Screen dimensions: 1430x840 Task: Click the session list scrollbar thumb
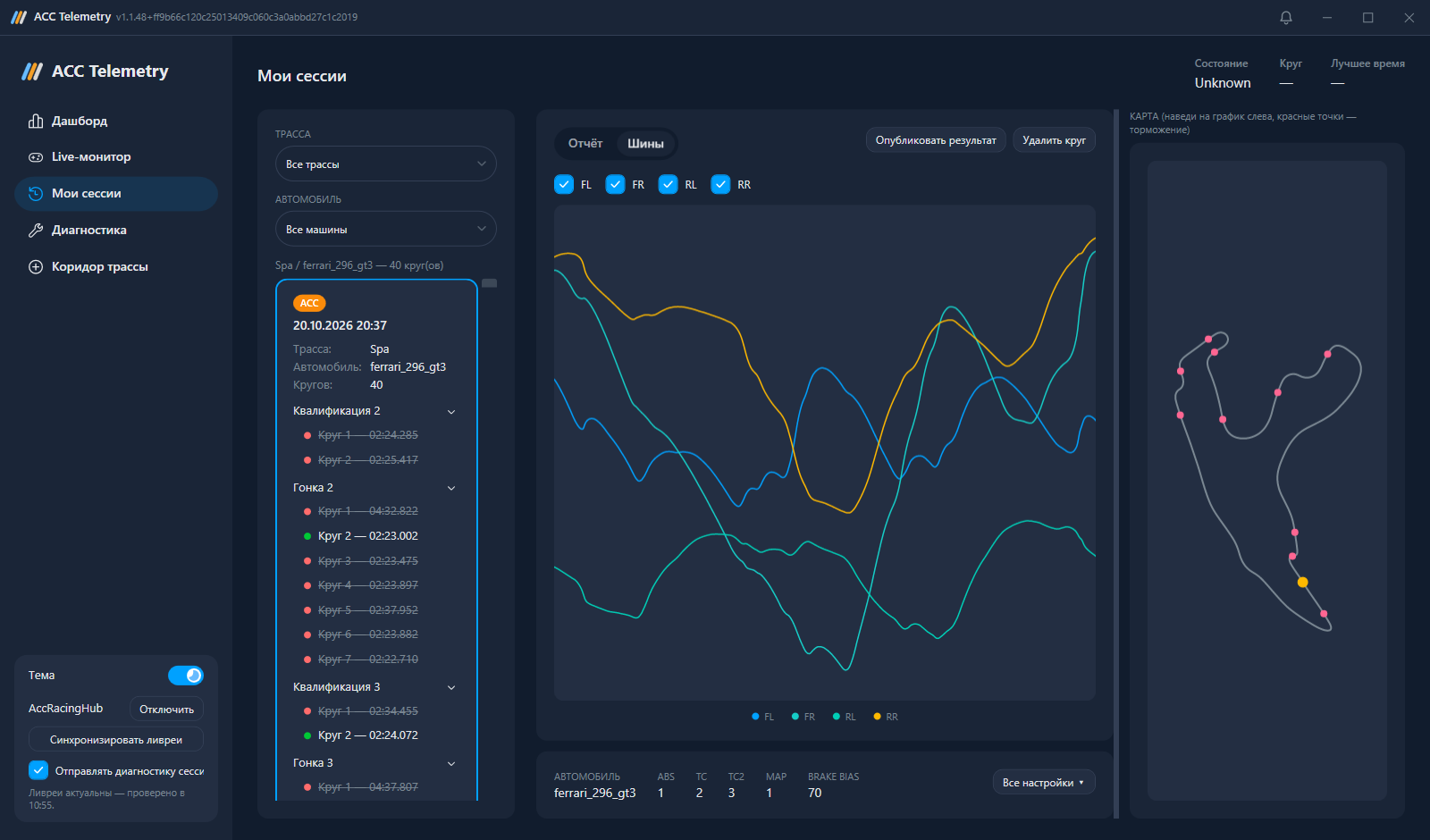490,283
